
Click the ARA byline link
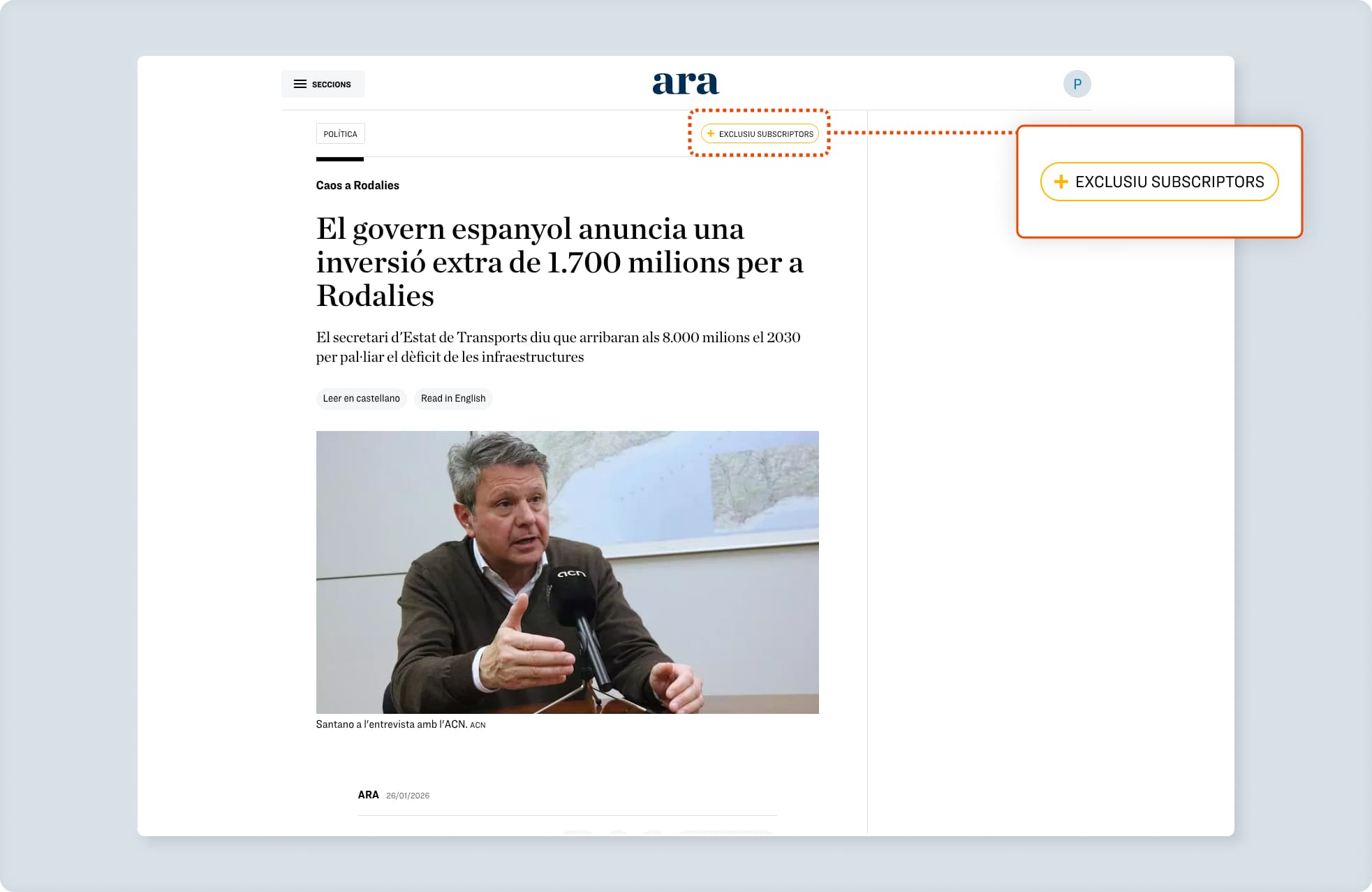pyautogui.click(x=368, y=794)
